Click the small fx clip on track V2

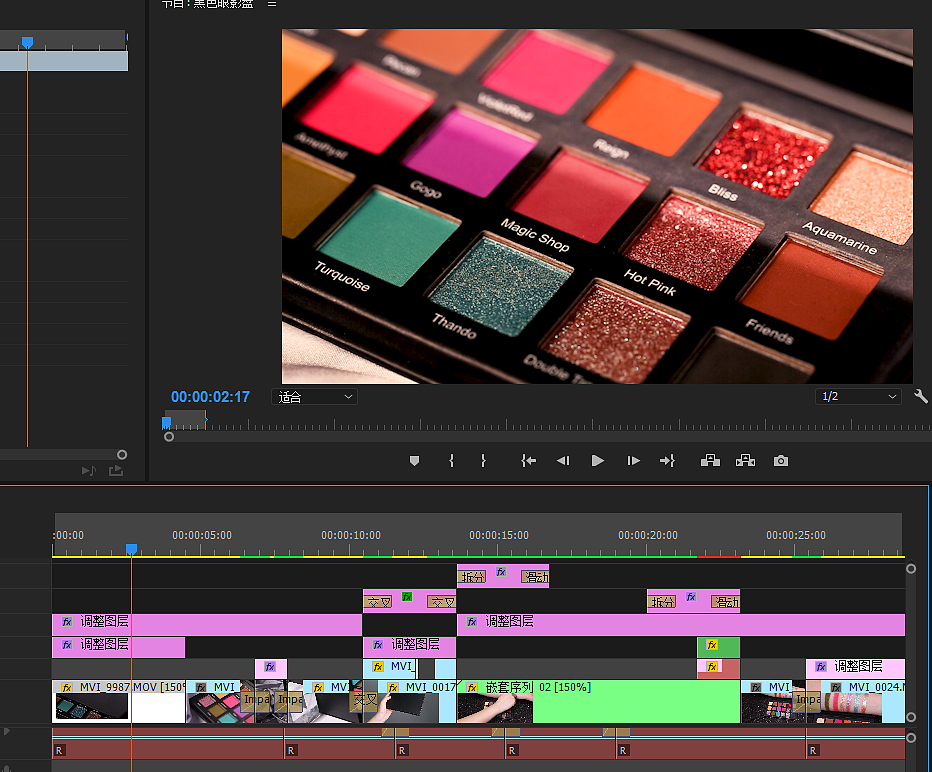271,669
